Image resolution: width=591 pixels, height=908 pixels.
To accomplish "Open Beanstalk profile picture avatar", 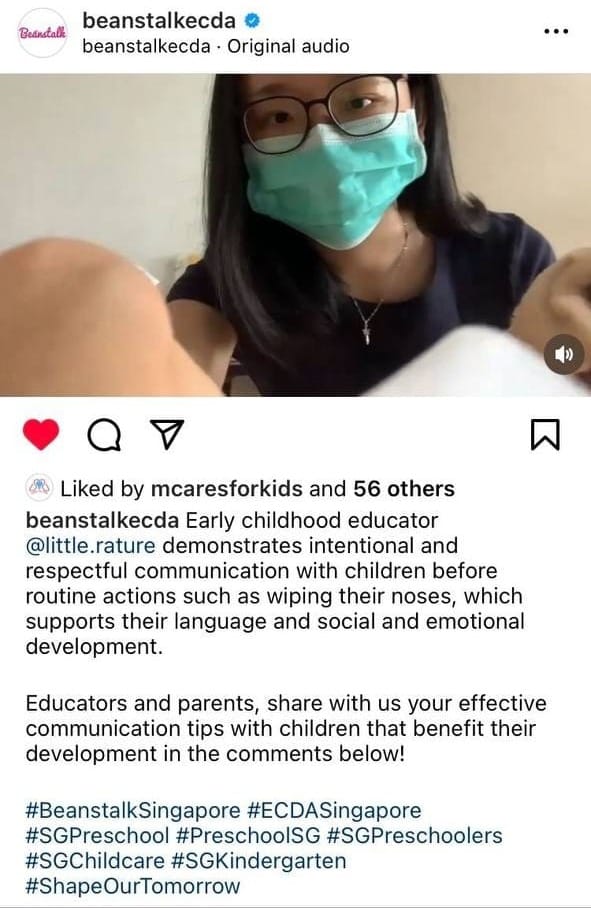I will point(43,32).
